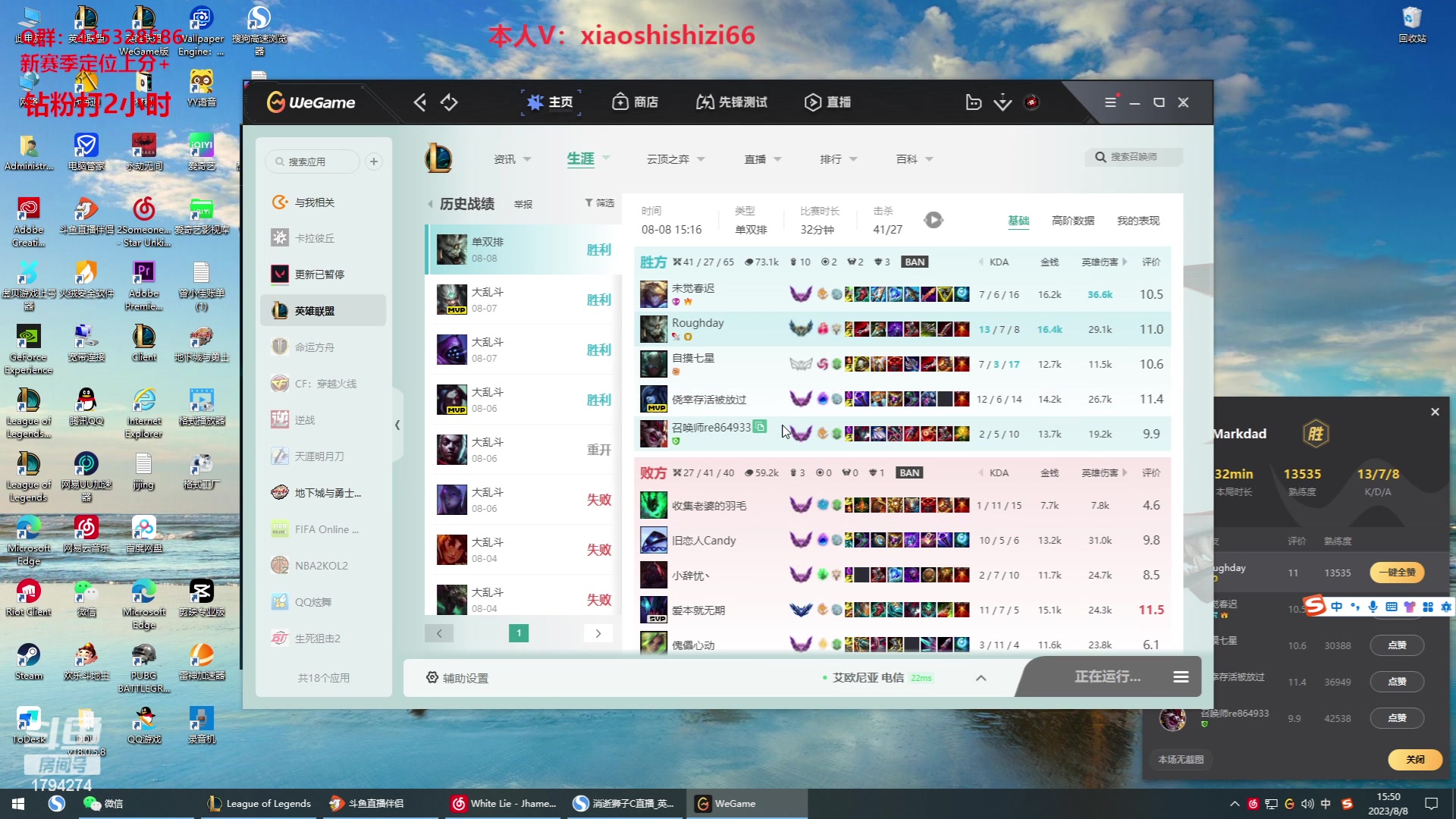The width and height of the screenshot is (1456, 819).
Task: Select 命运方舟 in sidebar
Action: (323, 347)
